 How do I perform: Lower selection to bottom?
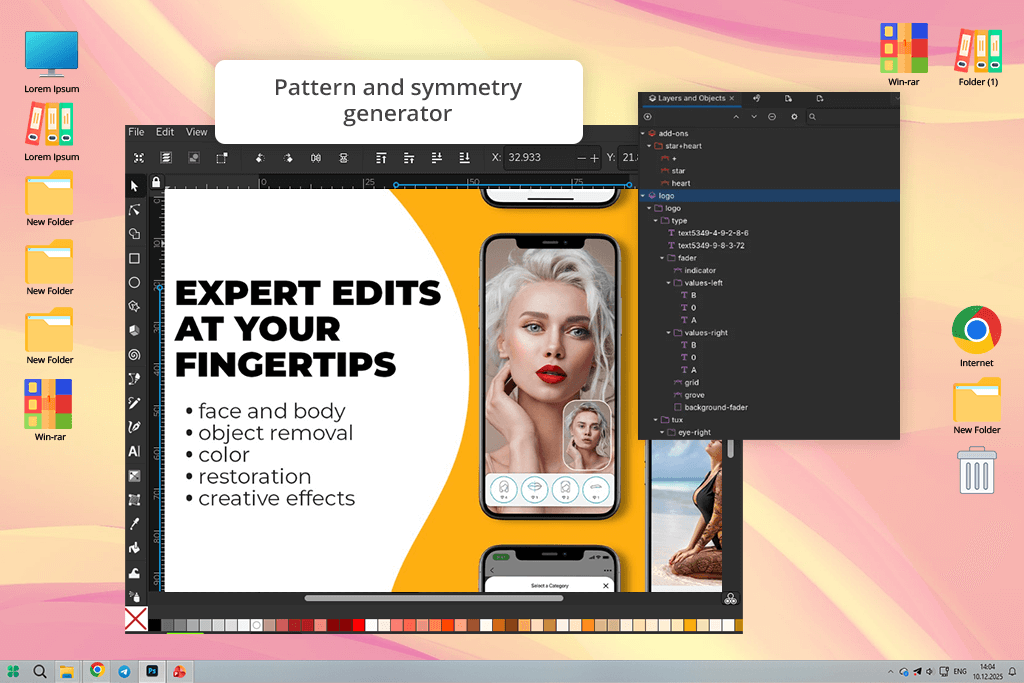tap(464, 158)
